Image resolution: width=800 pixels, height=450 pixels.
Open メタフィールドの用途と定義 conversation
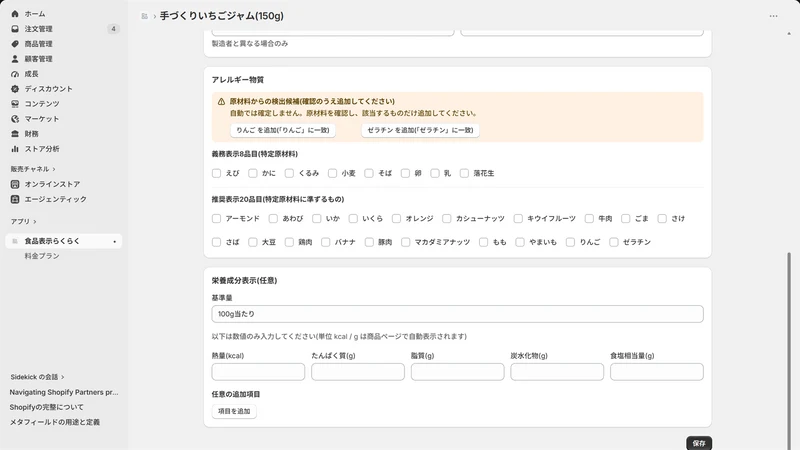(55, 422)
